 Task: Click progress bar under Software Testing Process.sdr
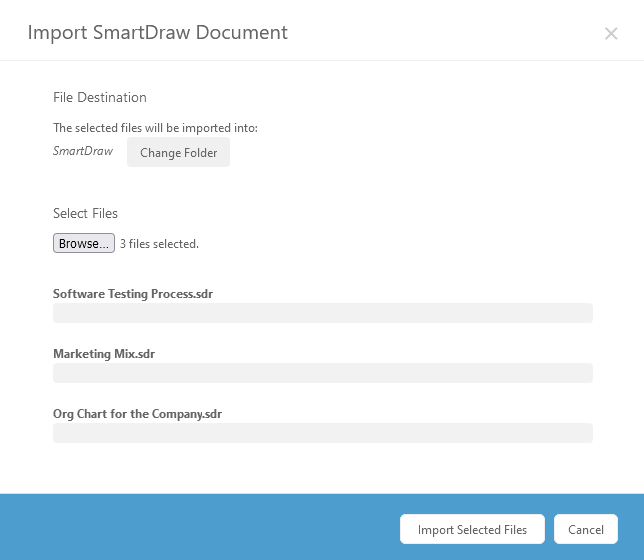(x=322, y=313)
